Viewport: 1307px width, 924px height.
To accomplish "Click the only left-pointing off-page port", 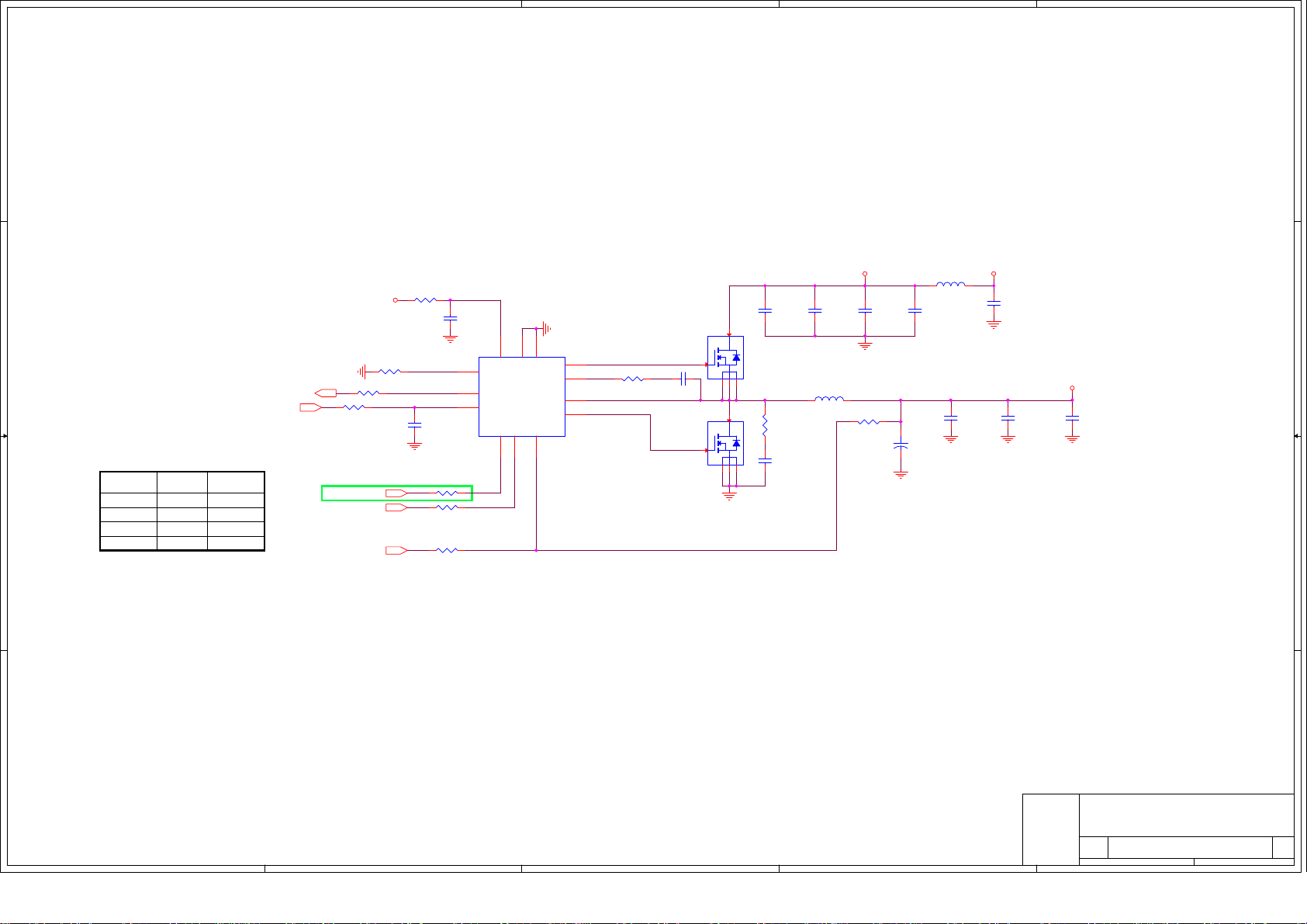I will [x=326, y=393].
